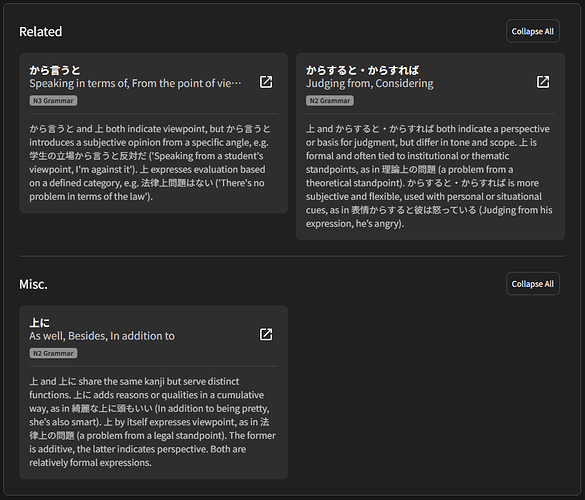Screen dimensions: 585x500
Task: Click 'As well, Besides, In addition to' subtitle
Action: click(102, 336)
